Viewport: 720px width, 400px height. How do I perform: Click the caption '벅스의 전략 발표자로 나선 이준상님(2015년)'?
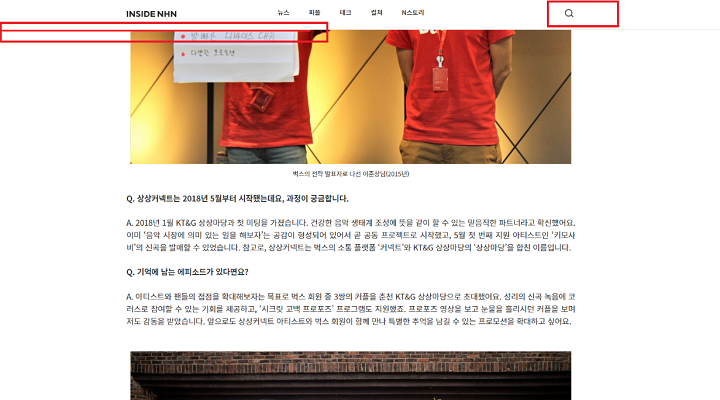click(351, 174)
